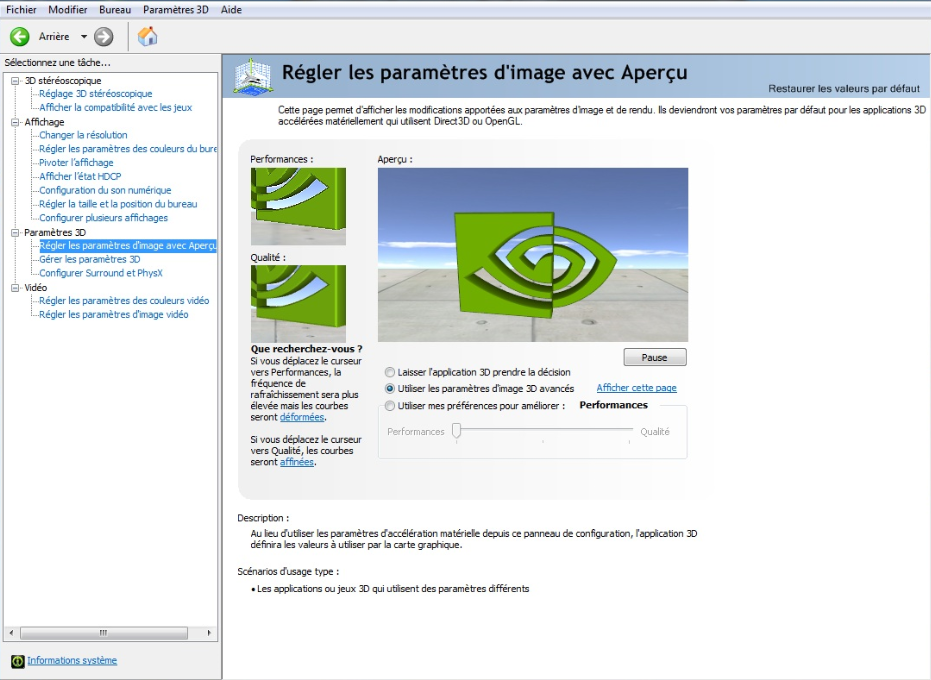Viewport: 931px width, 680px height.
Task: Open the 'Paramètres 3D' menu
Action: point(175,9)
